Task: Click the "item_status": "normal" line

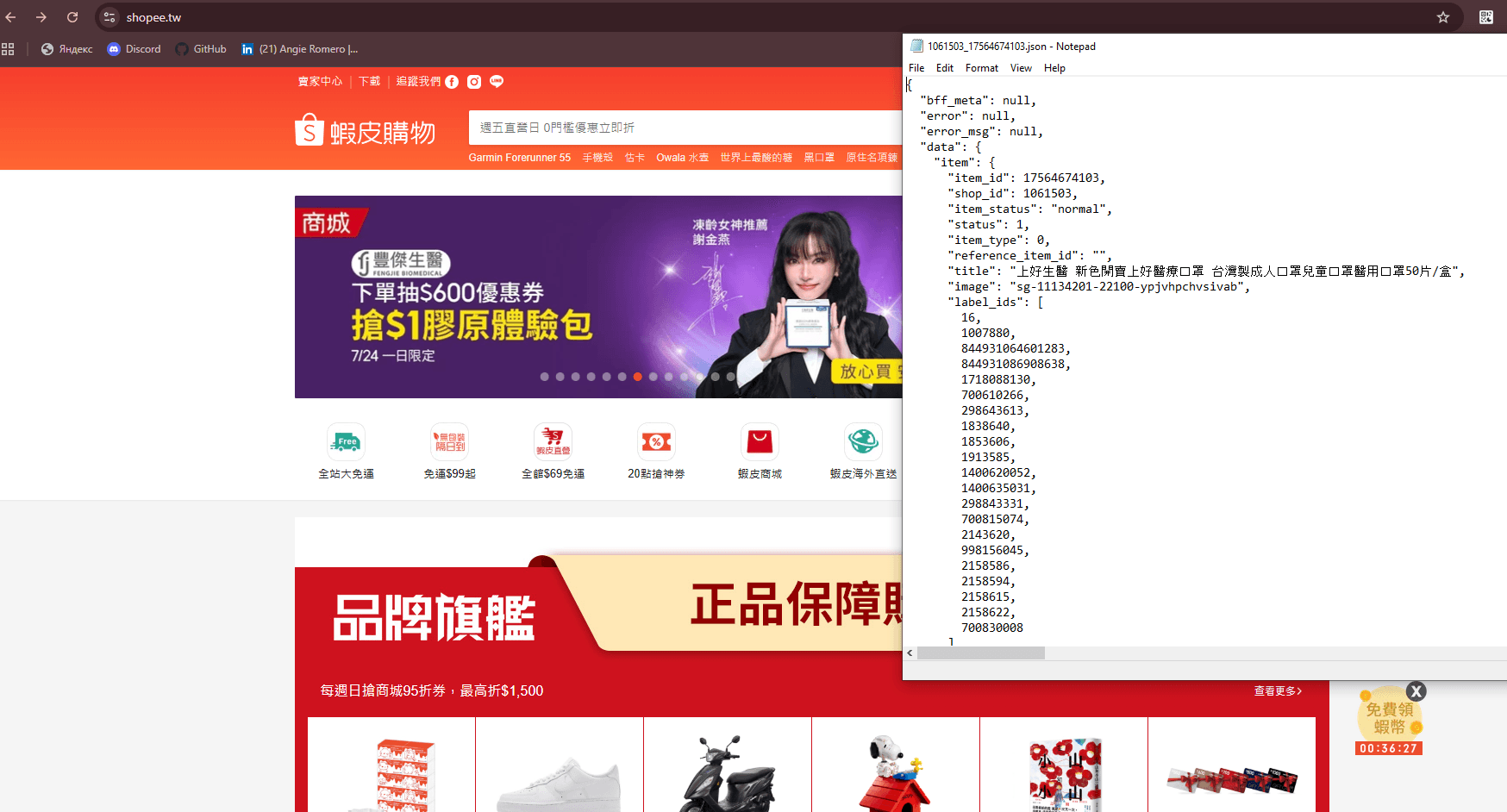Action: [1029, 209]
